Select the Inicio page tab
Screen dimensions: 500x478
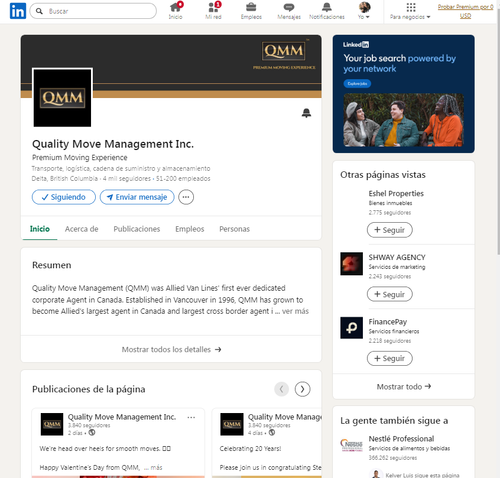[40, 229]
